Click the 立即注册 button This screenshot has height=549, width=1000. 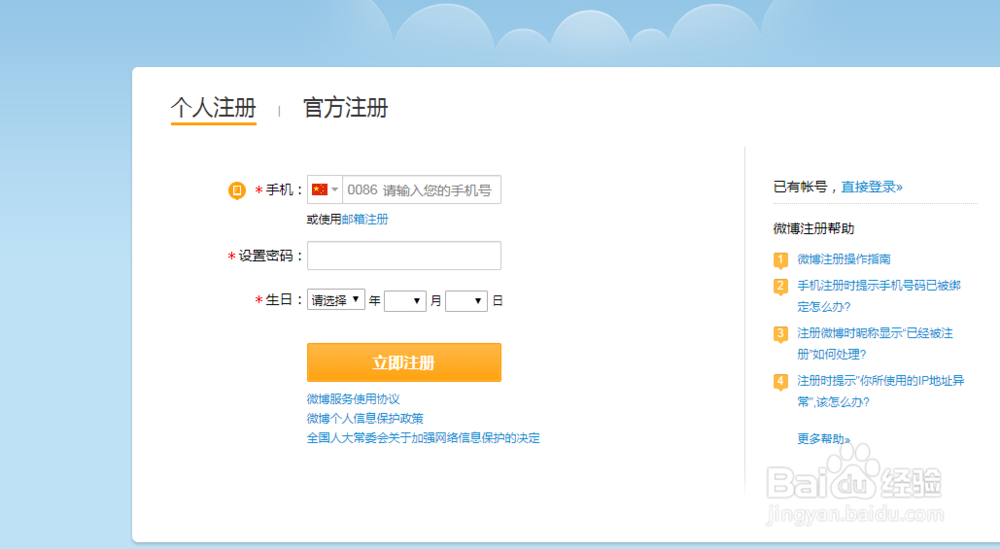click(404, 362)
